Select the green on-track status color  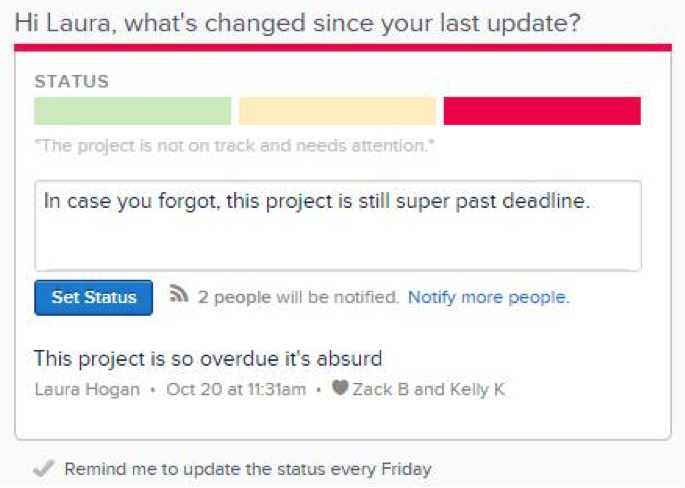click(132, 111)
